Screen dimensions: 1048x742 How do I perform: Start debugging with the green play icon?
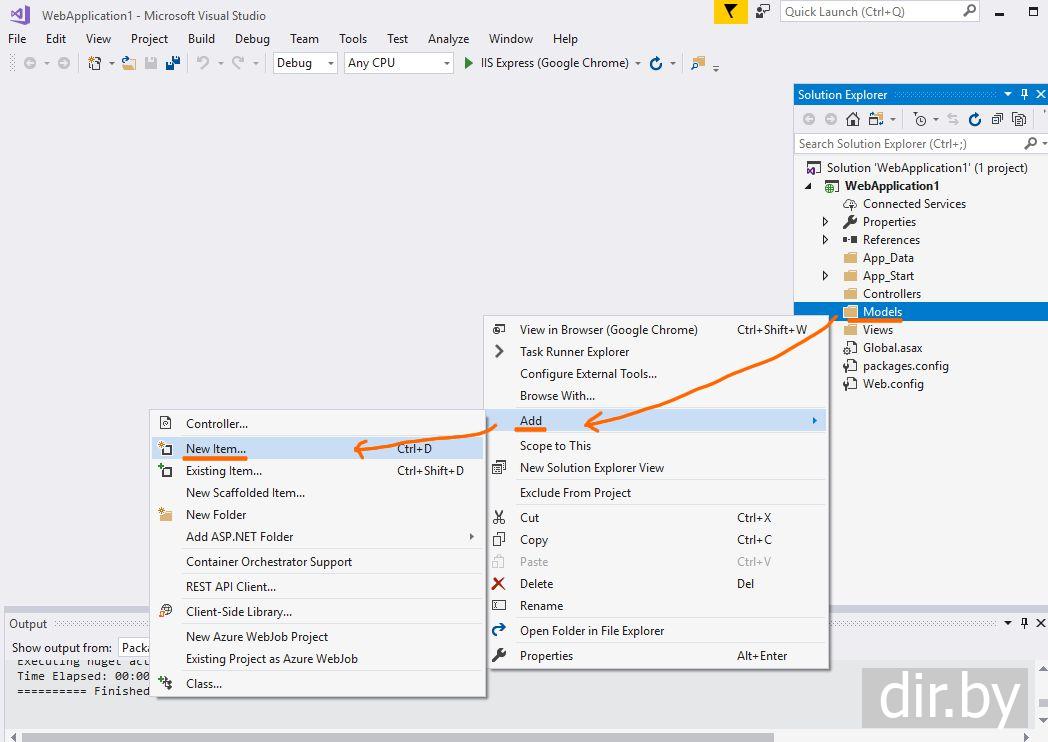(x=469, y=63)
